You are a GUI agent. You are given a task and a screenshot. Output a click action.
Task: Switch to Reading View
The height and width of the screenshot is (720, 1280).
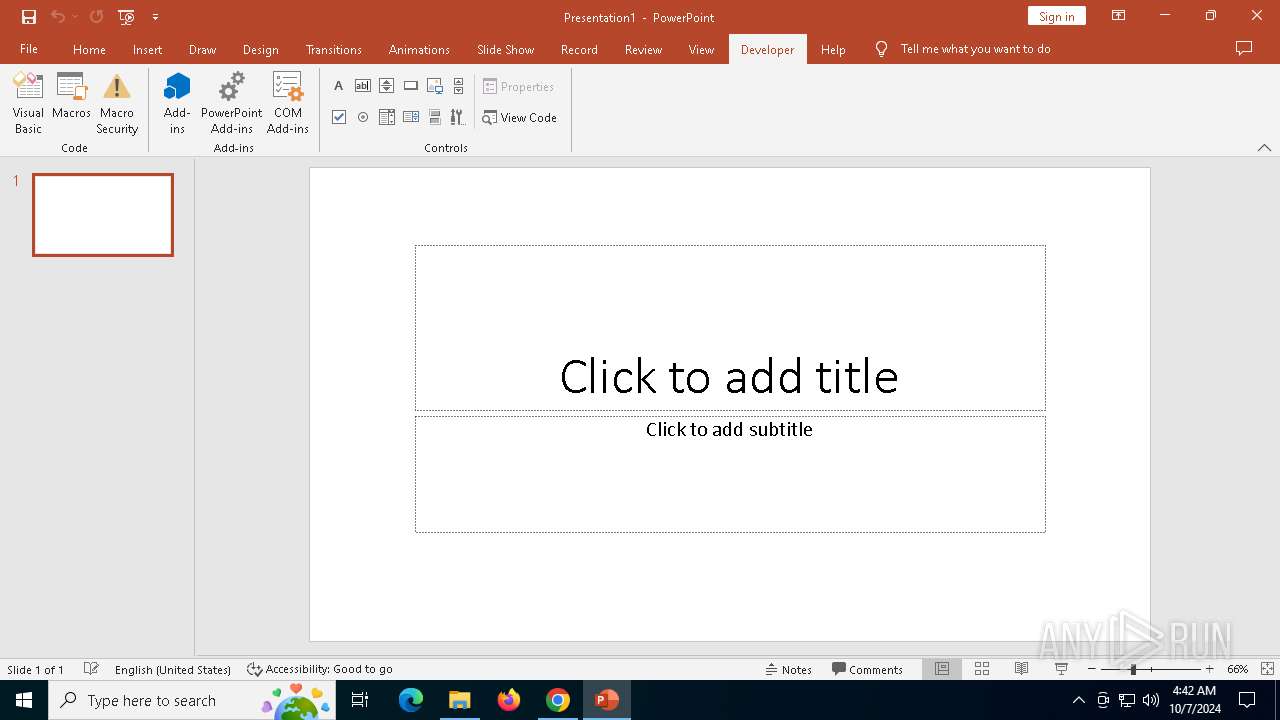[x=1021, y=669]
